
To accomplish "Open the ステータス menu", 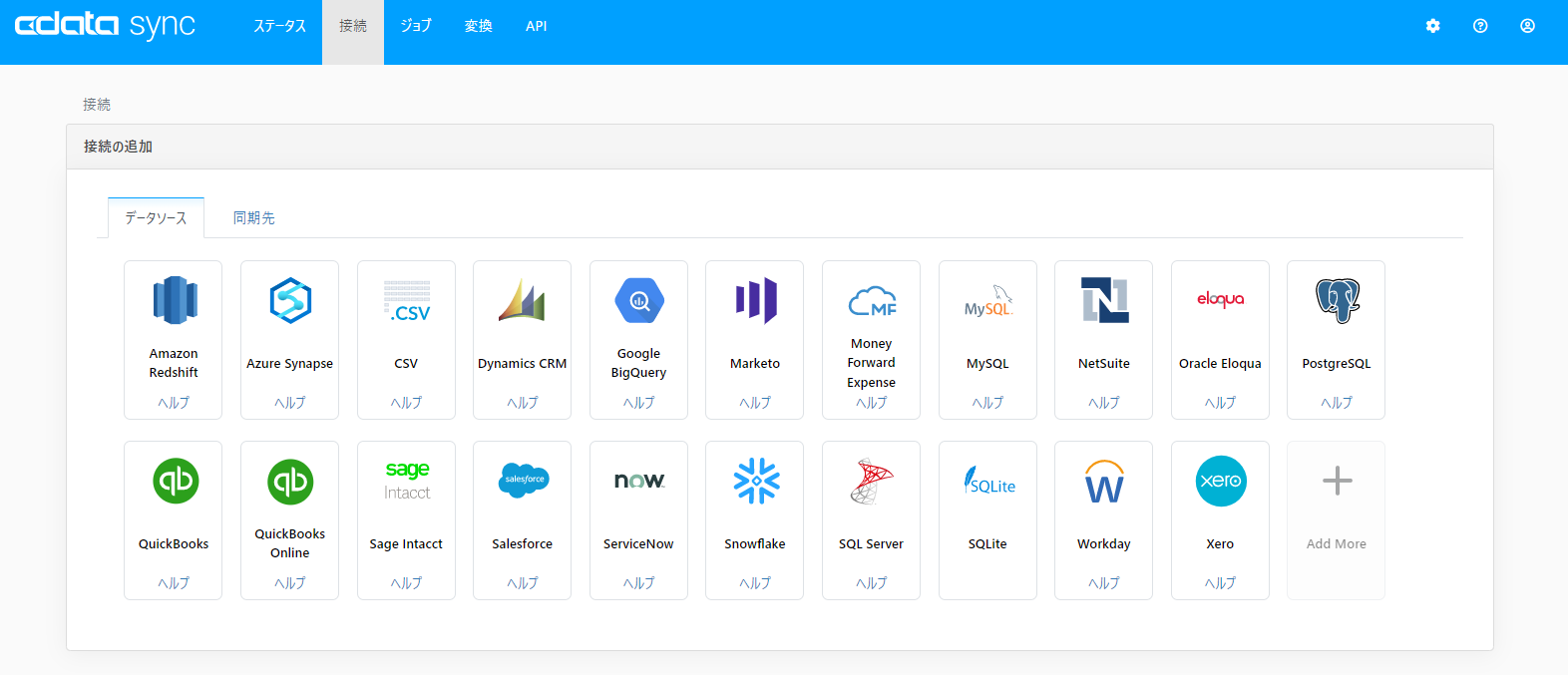I will pos(279,26).
